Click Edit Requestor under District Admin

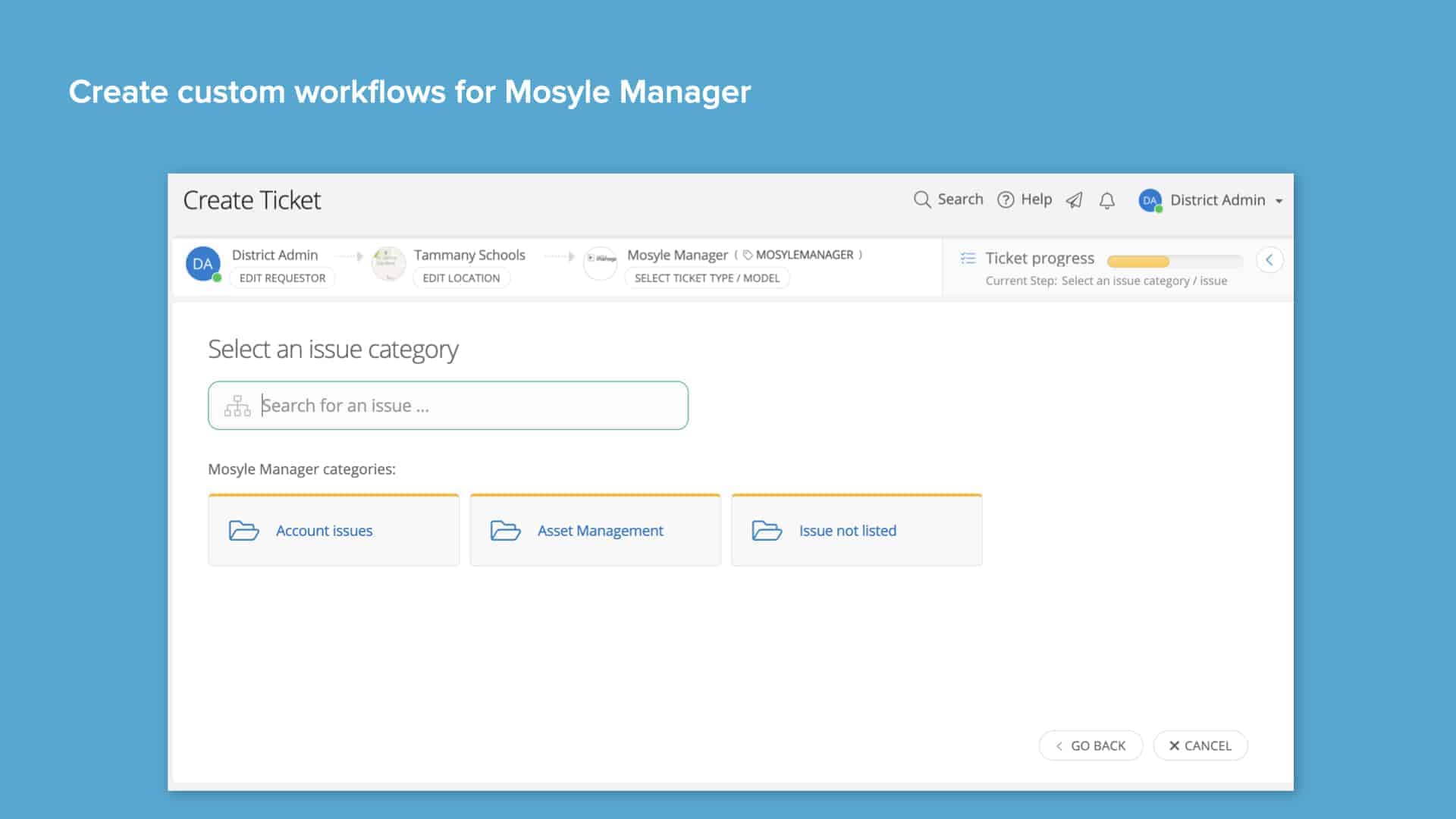tap(281, 278)
